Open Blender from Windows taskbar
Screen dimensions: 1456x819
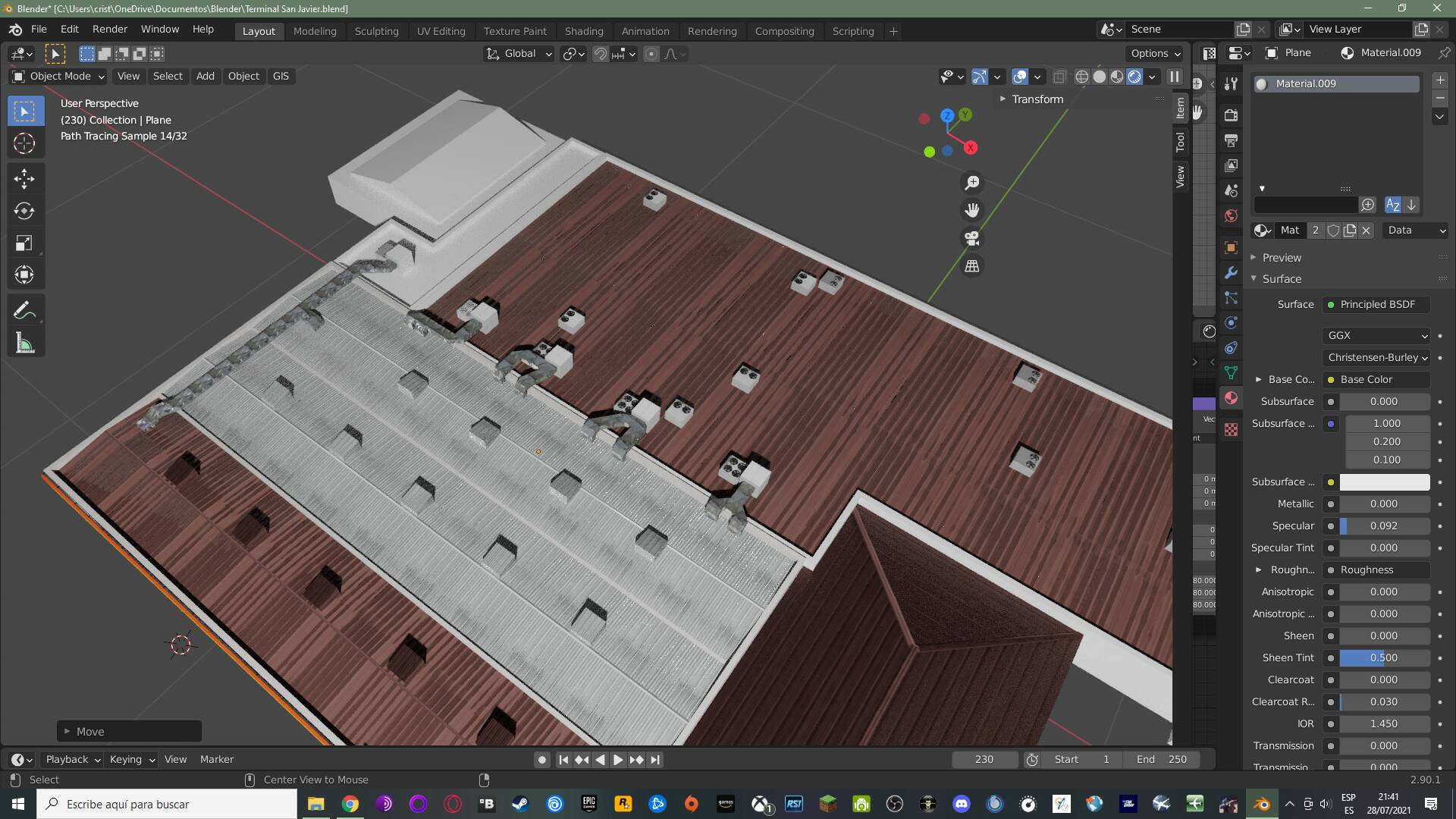pyautogui.click(x=1261, y=804)
